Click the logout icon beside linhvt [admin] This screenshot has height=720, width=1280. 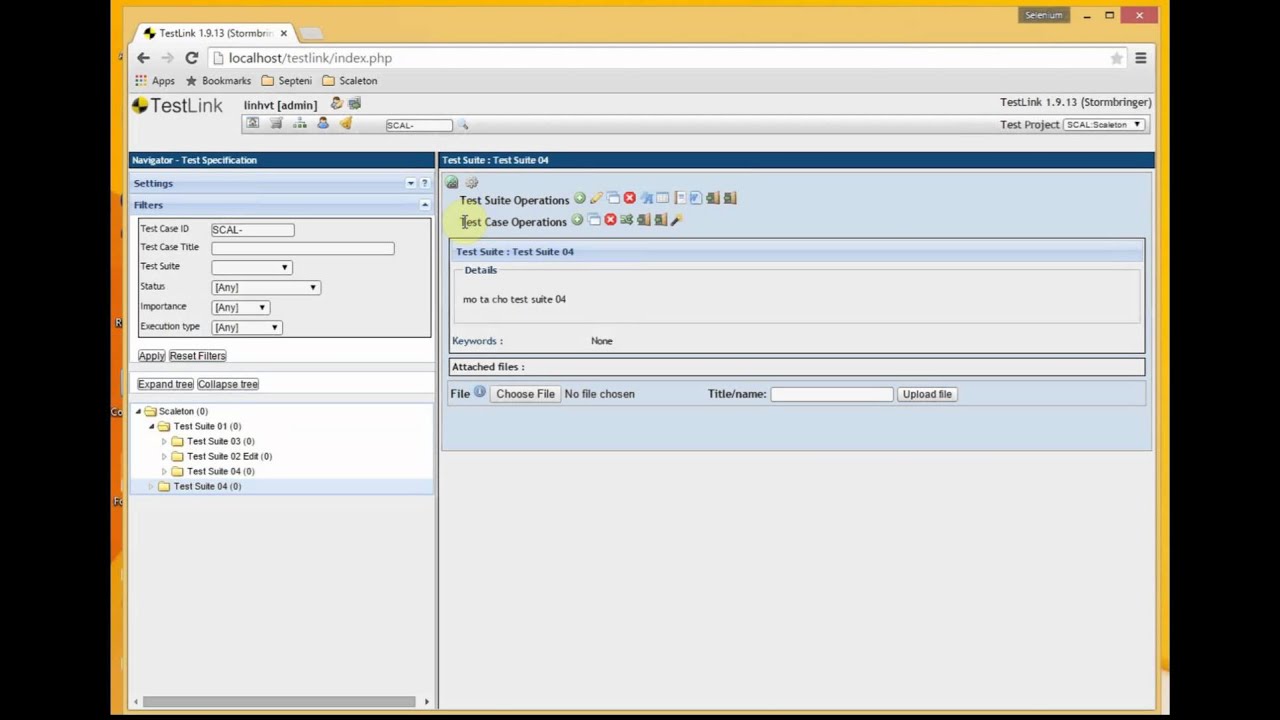tap(354, 103)
